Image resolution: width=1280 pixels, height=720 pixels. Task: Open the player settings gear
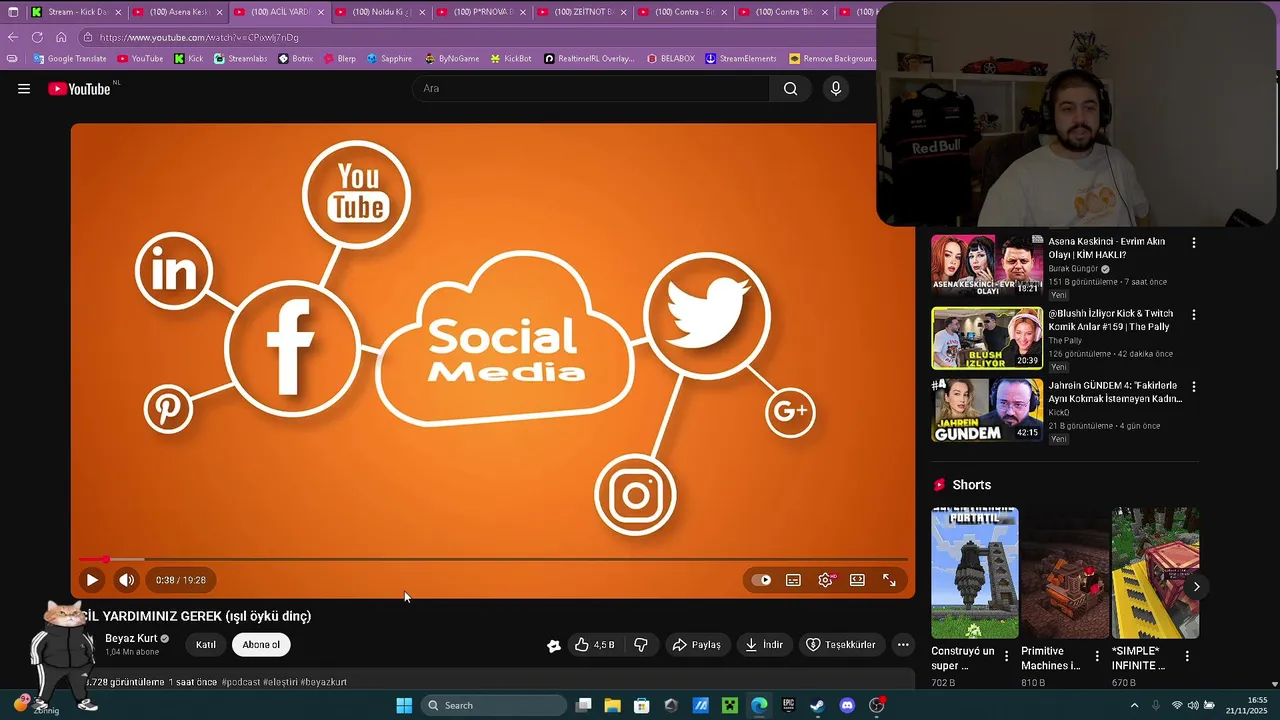point(825,580)
